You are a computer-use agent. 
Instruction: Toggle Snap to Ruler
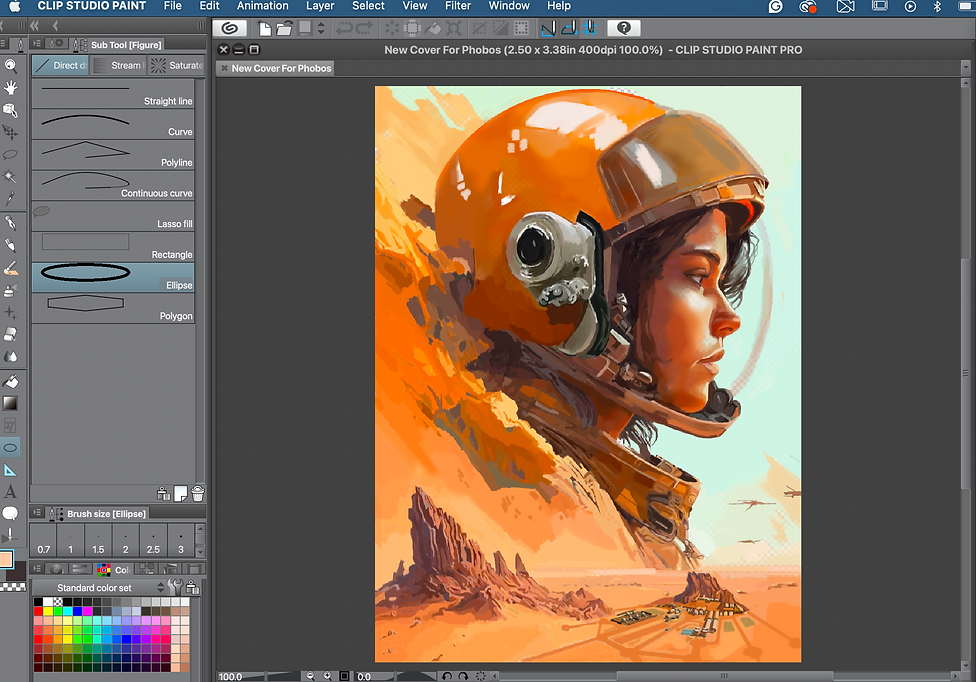pos(548,29)
